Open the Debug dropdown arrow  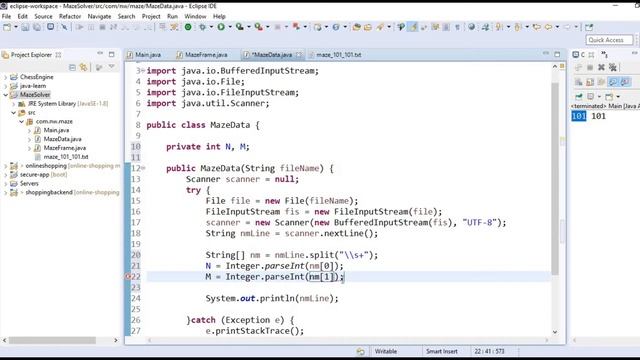coord(211,27)
